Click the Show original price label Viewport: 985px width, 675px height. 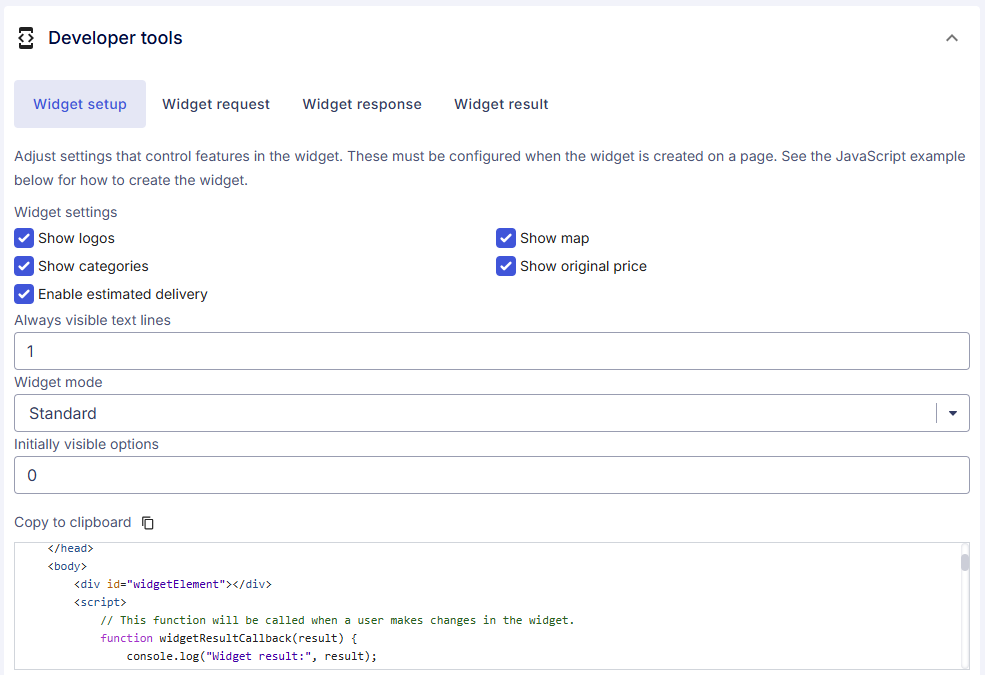tap(584, 266)
